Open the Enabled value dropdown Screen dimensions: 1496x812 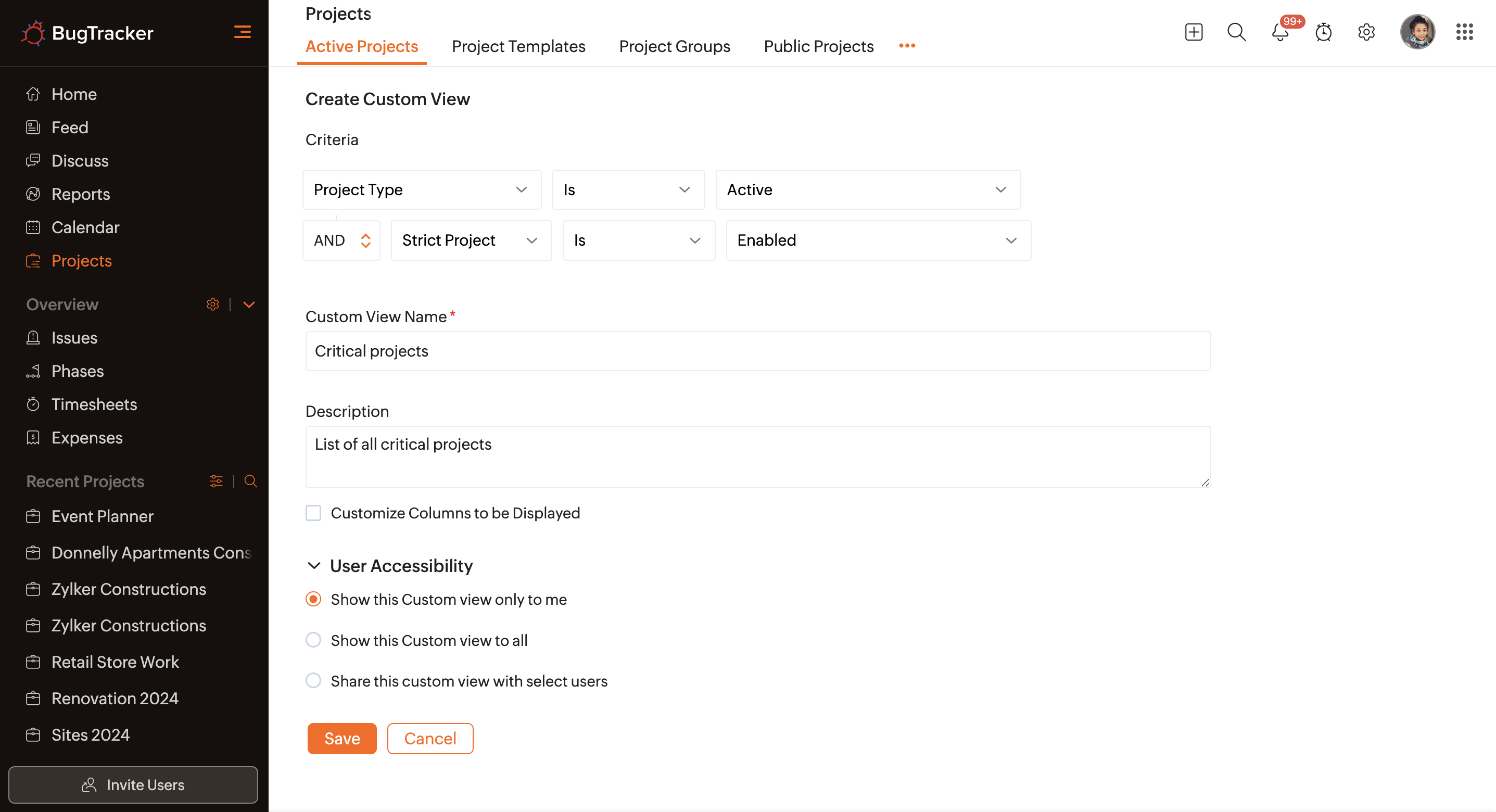coord(878,240)
